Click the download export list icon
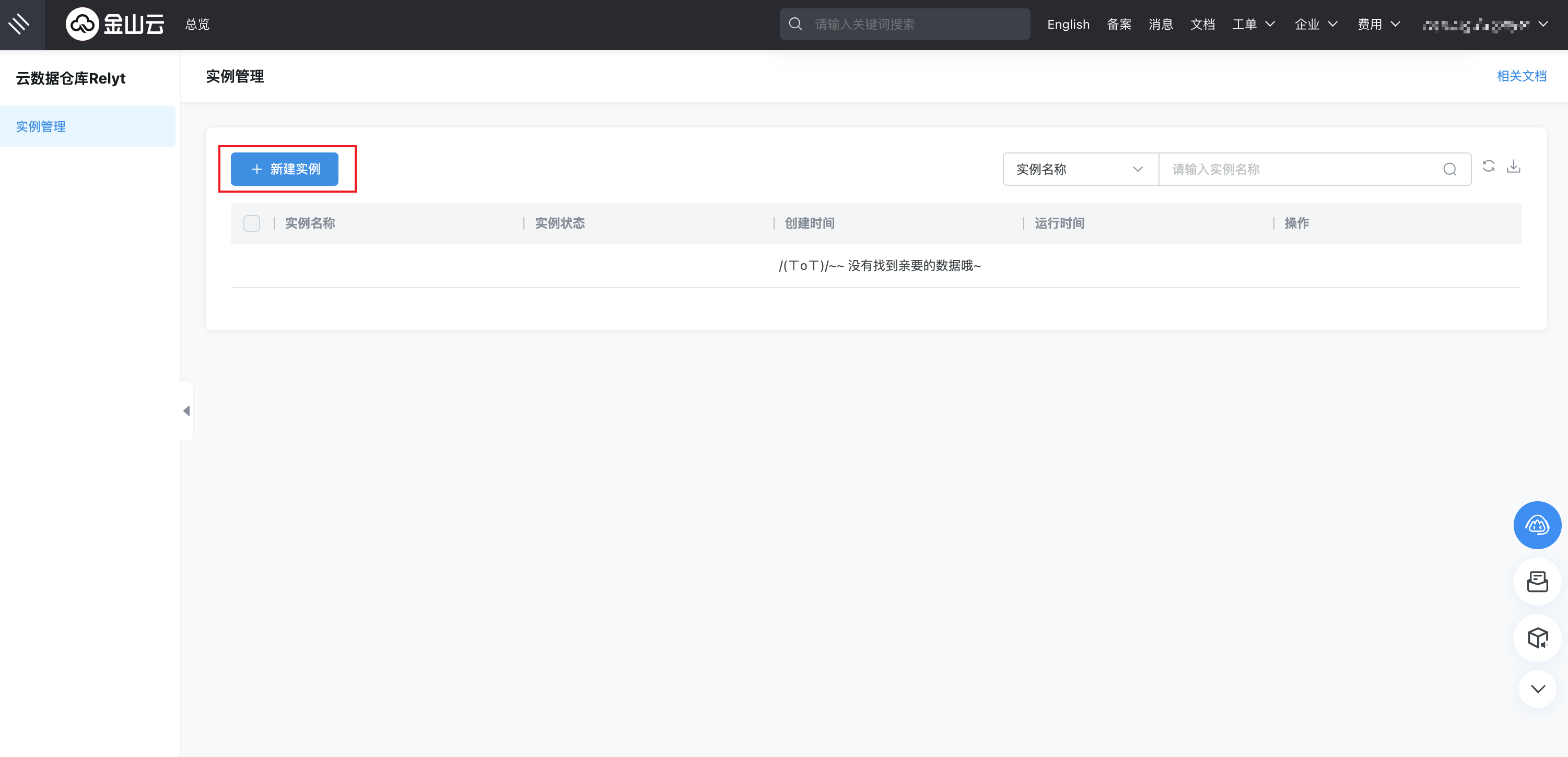Image resolution: width=1568 pixels, height=757 pixels. tap(1513, 166)
